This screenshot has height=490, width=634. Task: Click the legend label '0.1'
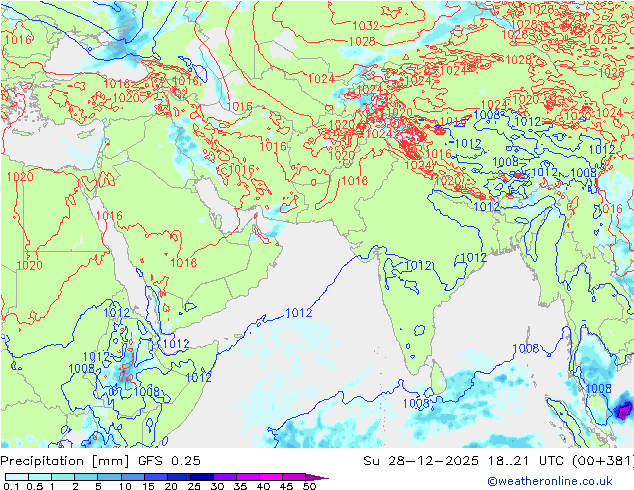click(x=11, y=486)
